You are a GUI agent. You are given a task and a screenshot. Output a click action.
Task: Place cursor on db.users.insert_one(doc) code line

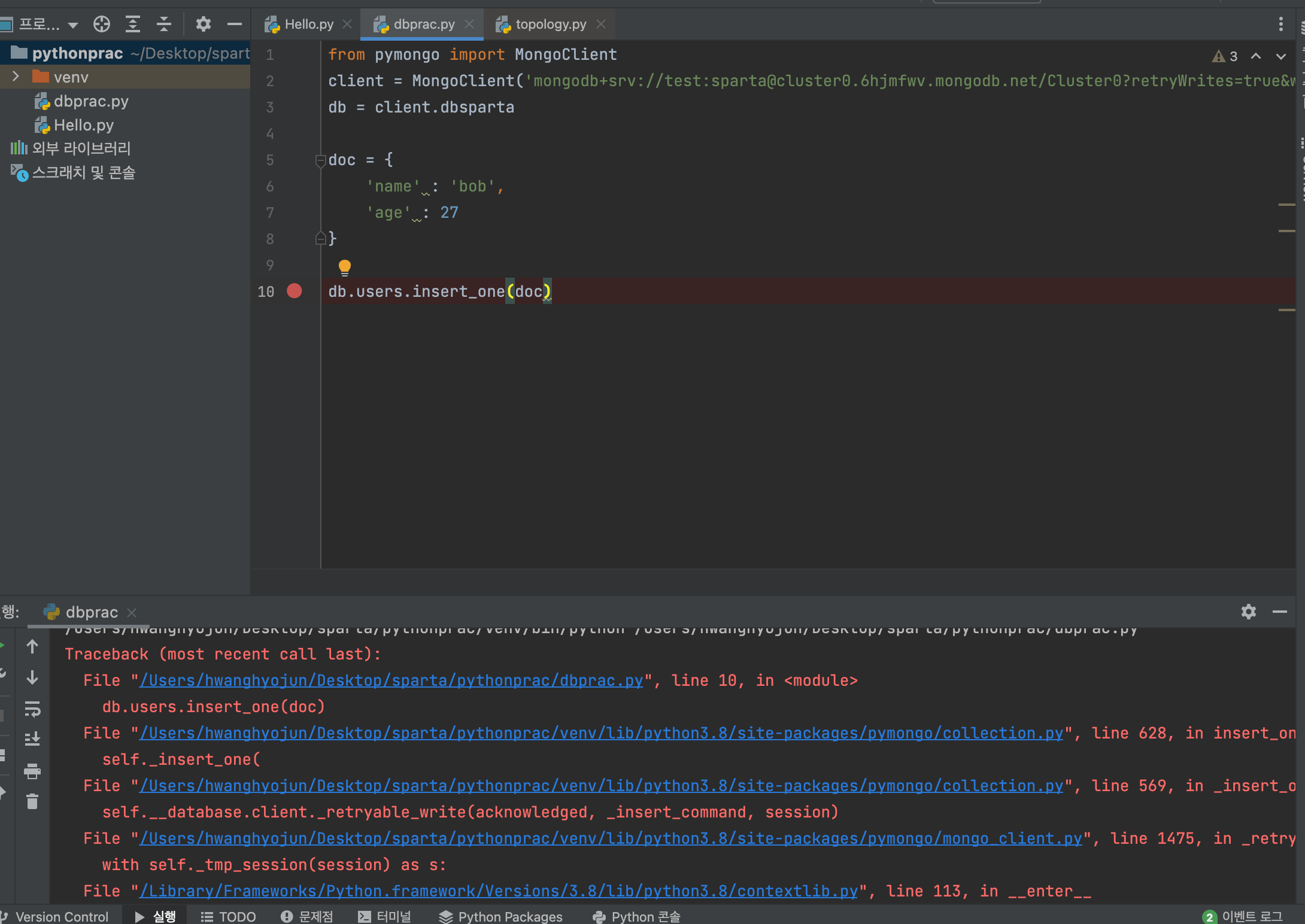click(440, 291)
